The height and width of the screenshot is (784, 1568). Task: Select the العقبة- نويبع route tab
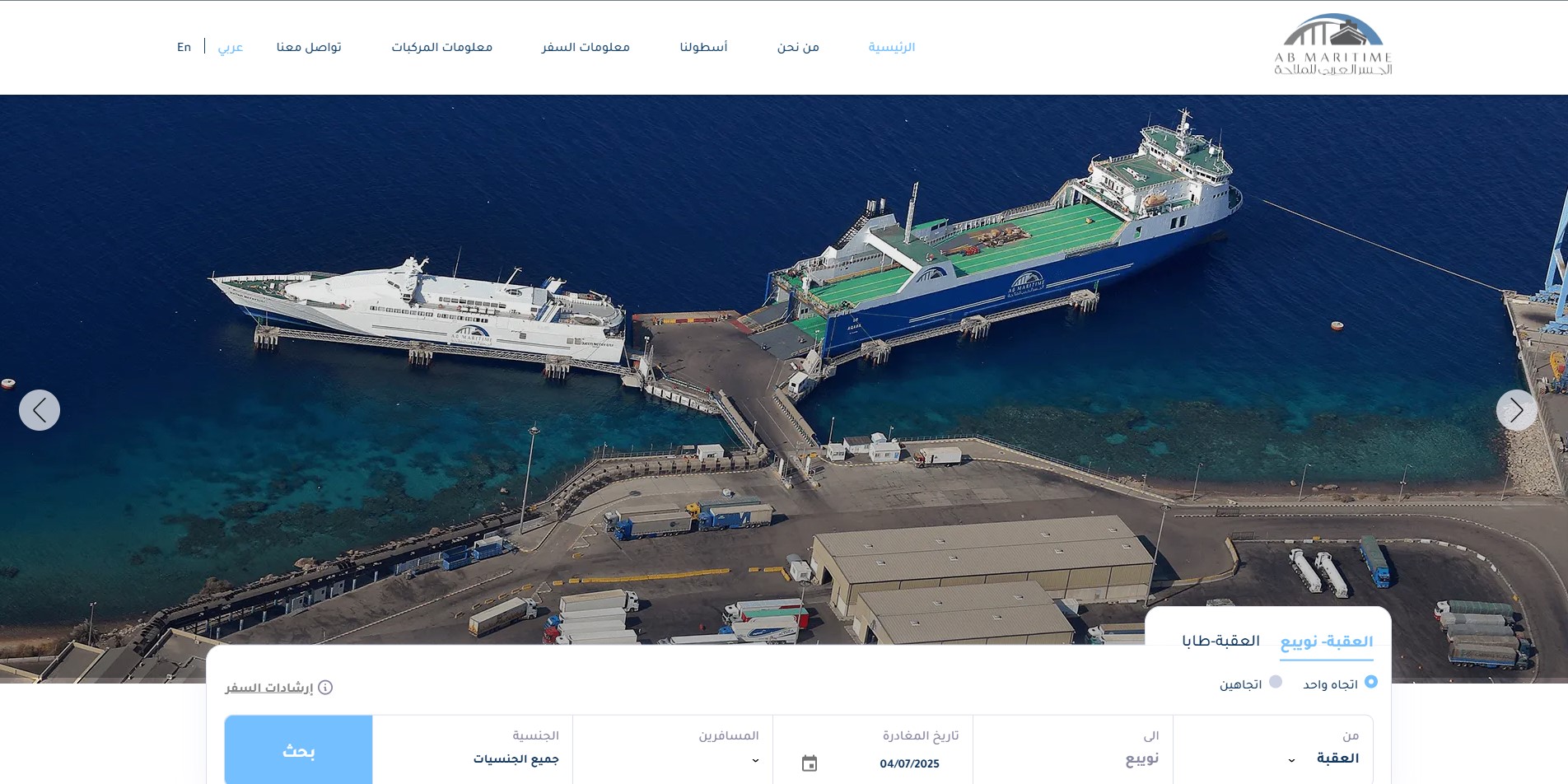point(1327,642)
